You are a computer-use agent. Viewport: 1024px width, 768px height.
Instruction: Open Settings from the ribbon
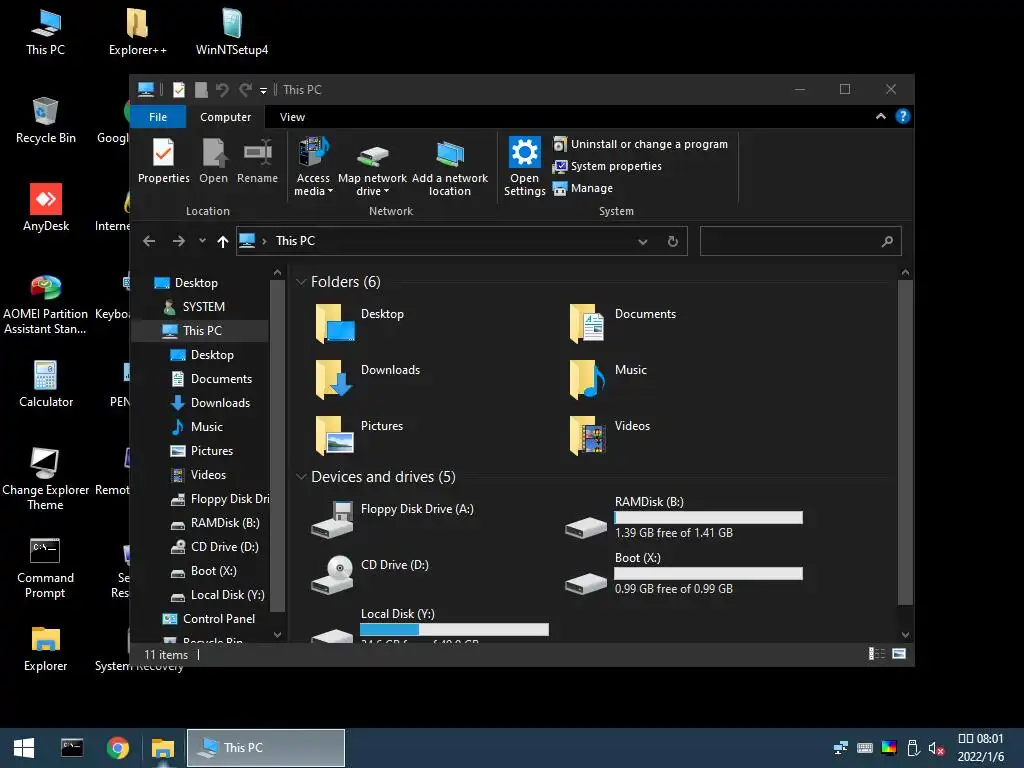pyautogui.click(x=524, y=166)
